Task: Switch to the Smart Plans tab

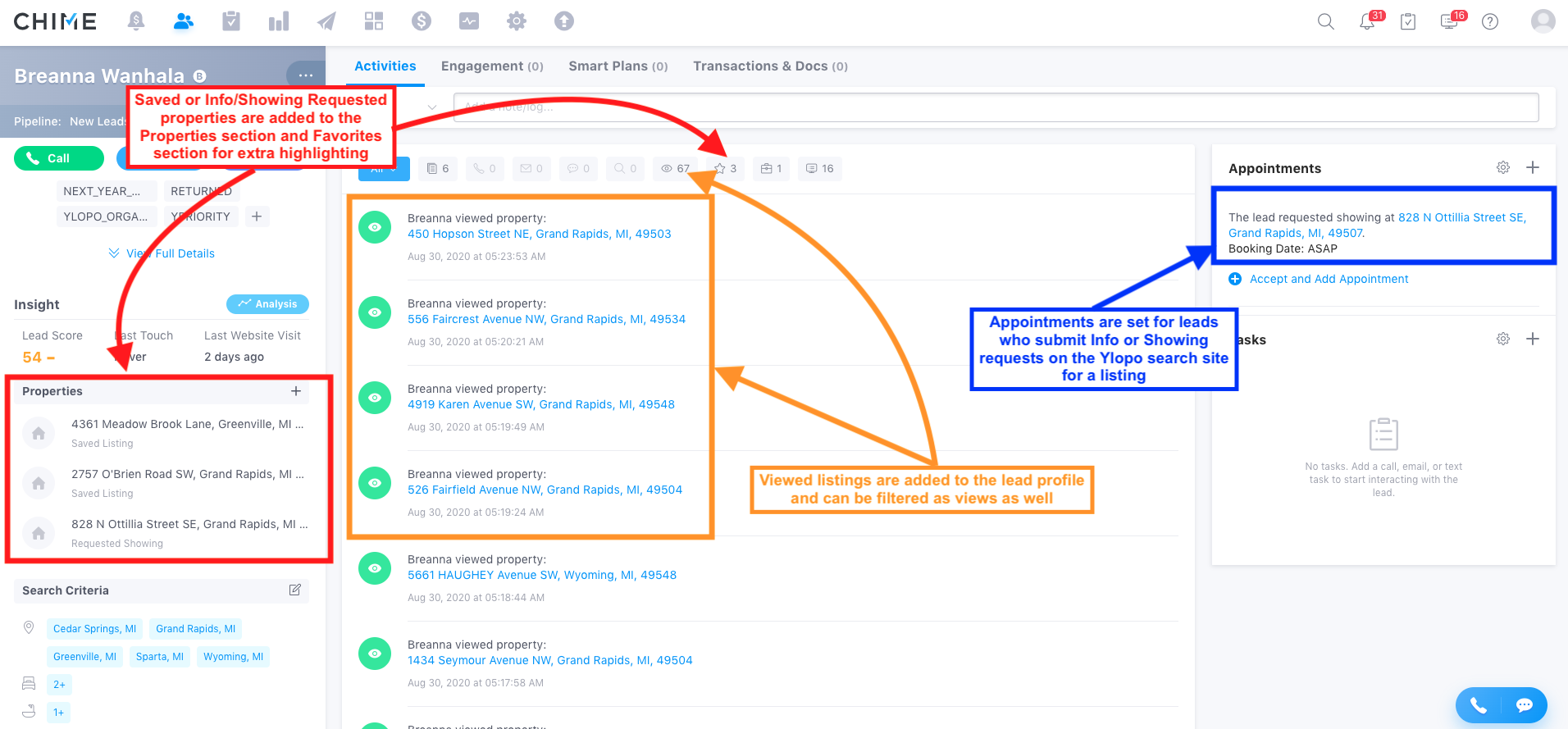Action: click(618, 66)
